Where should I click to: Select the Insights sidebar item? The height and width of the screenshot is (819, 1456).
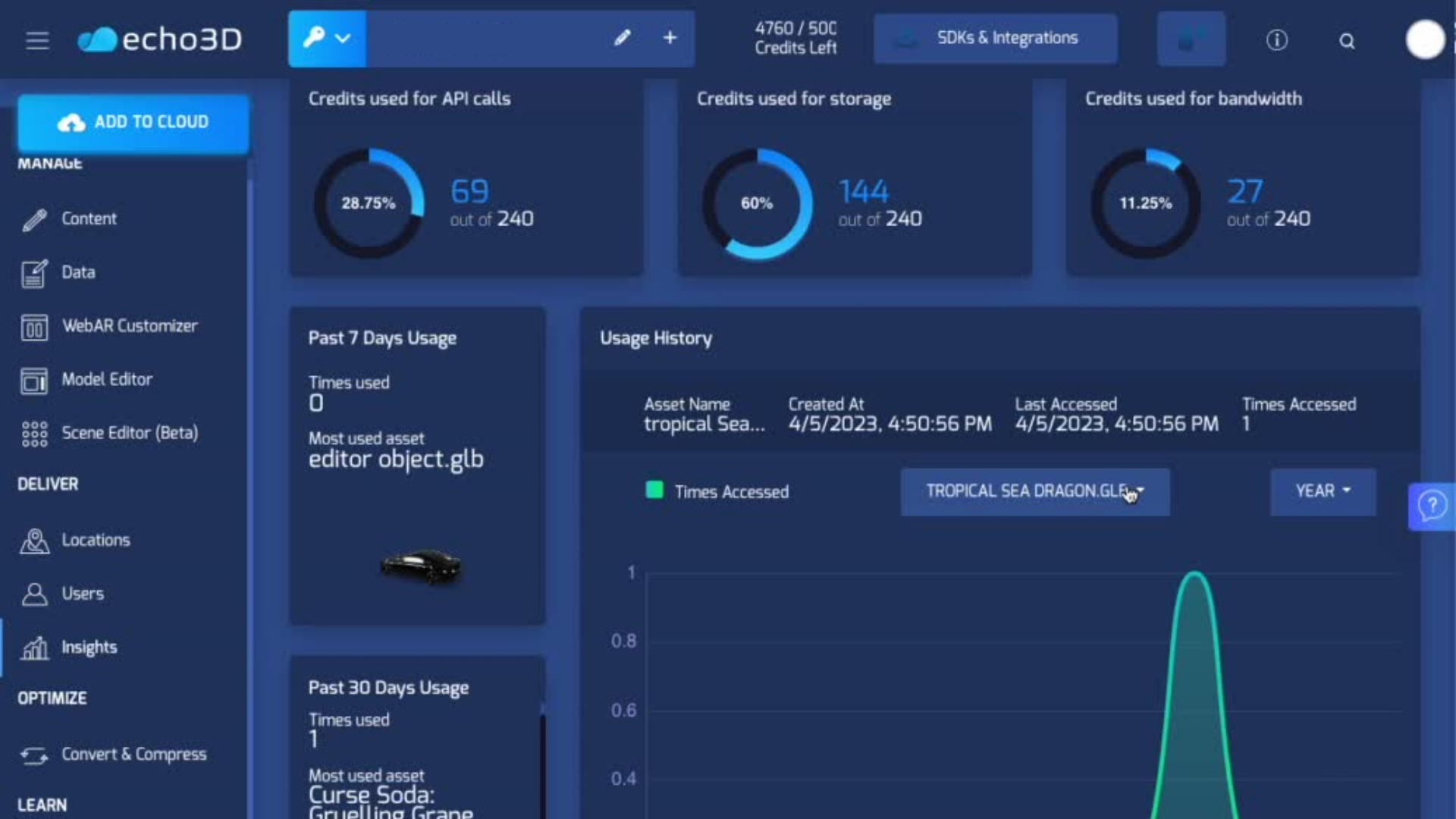(x=89, y=647)
